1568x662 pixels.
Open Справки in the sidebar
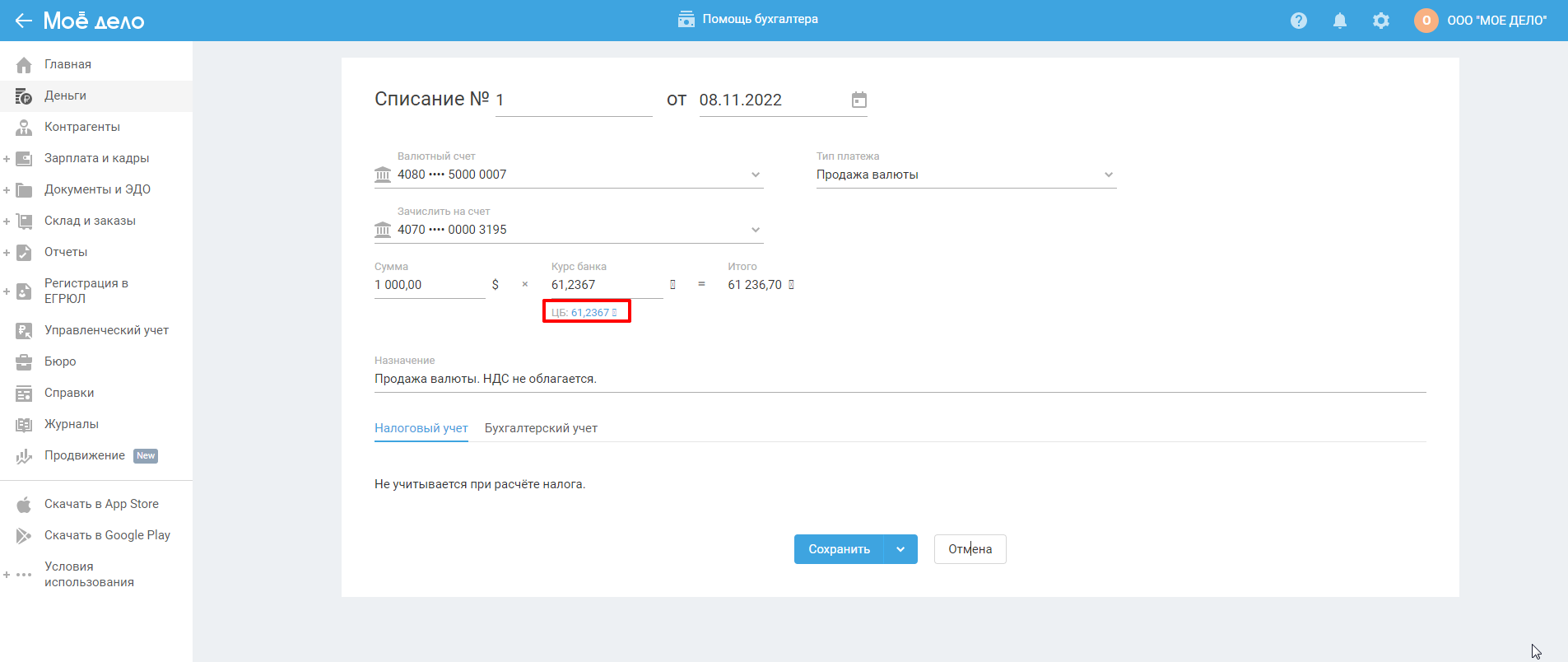coord(96,393)
